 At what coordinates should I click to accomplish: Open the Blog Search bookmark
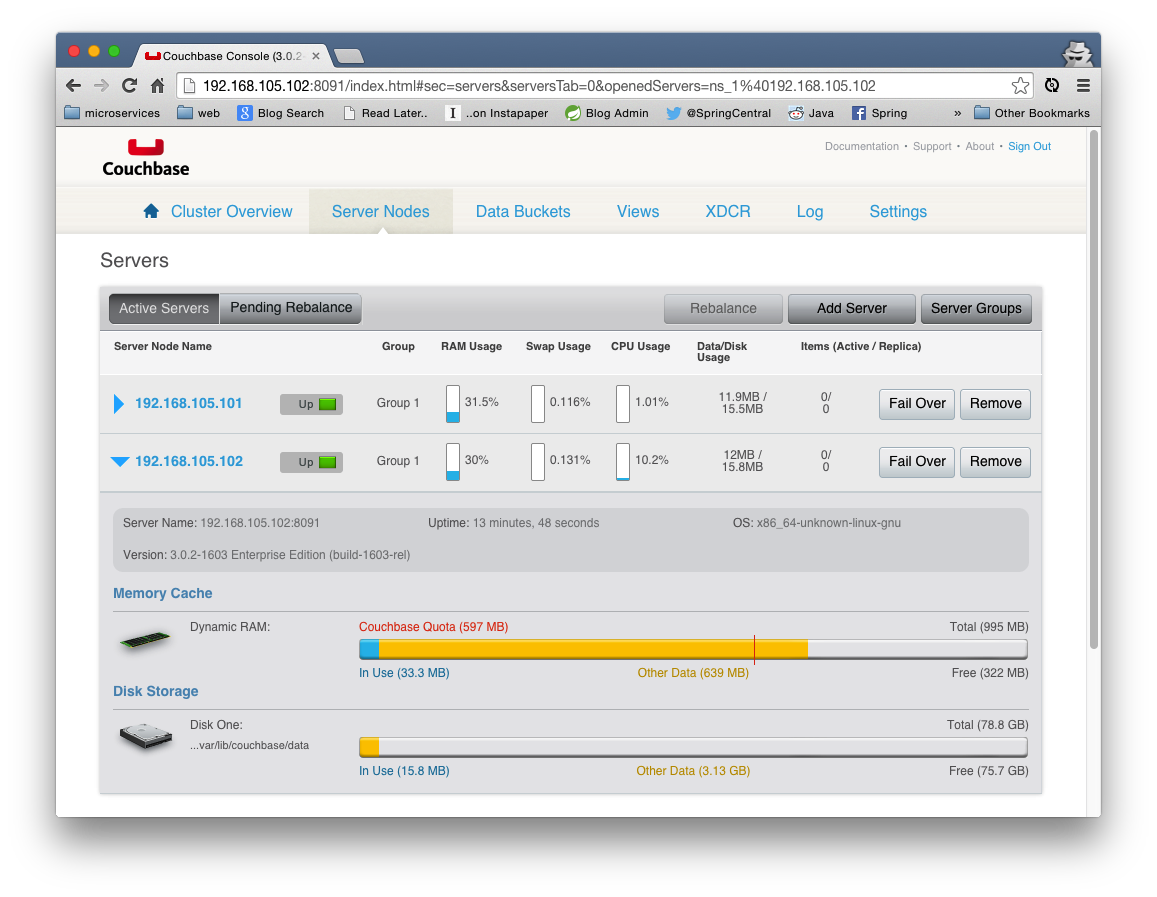(280, 113)
